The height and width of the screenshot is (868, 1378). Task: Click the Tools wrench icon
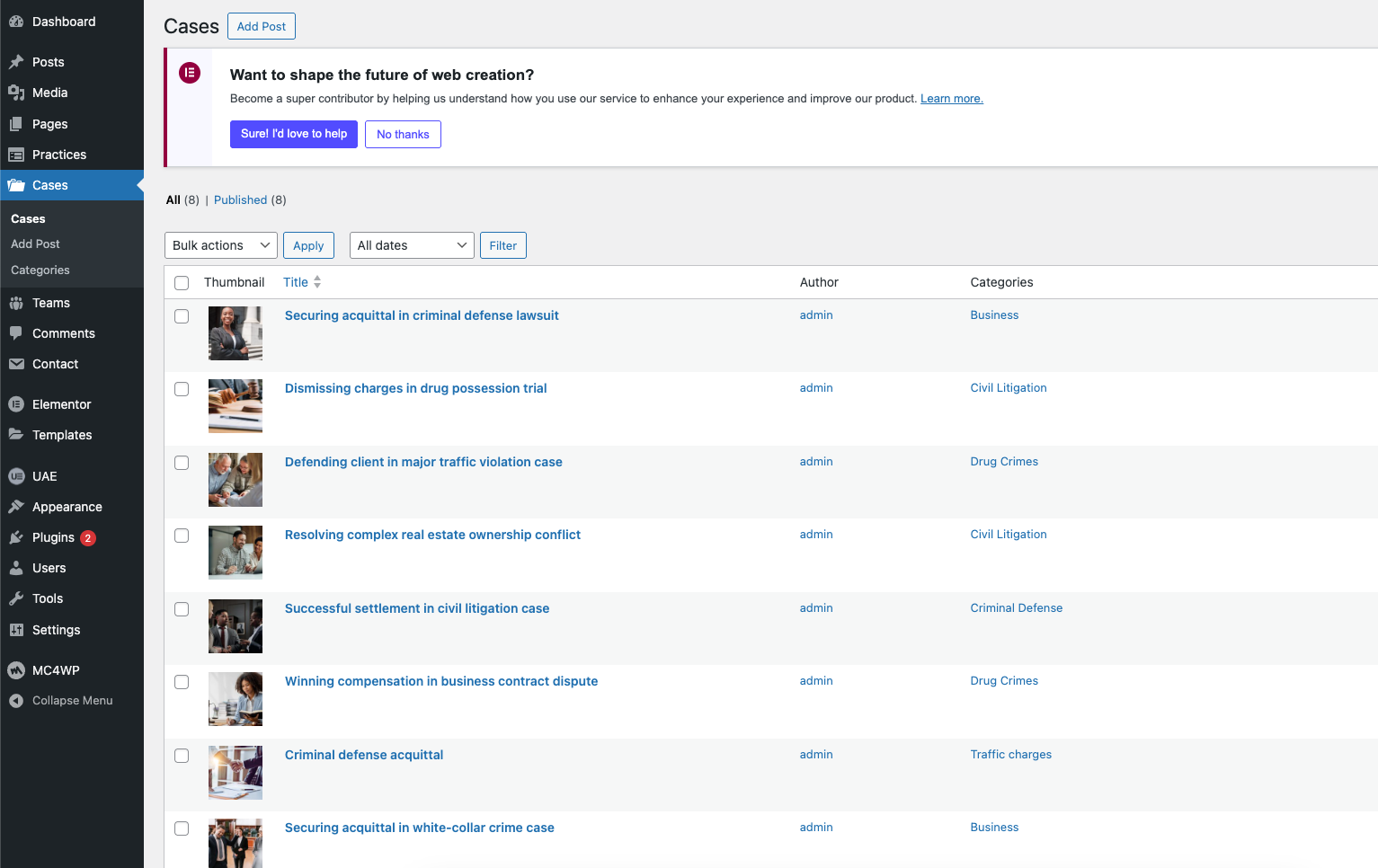[x=16, y=598]
